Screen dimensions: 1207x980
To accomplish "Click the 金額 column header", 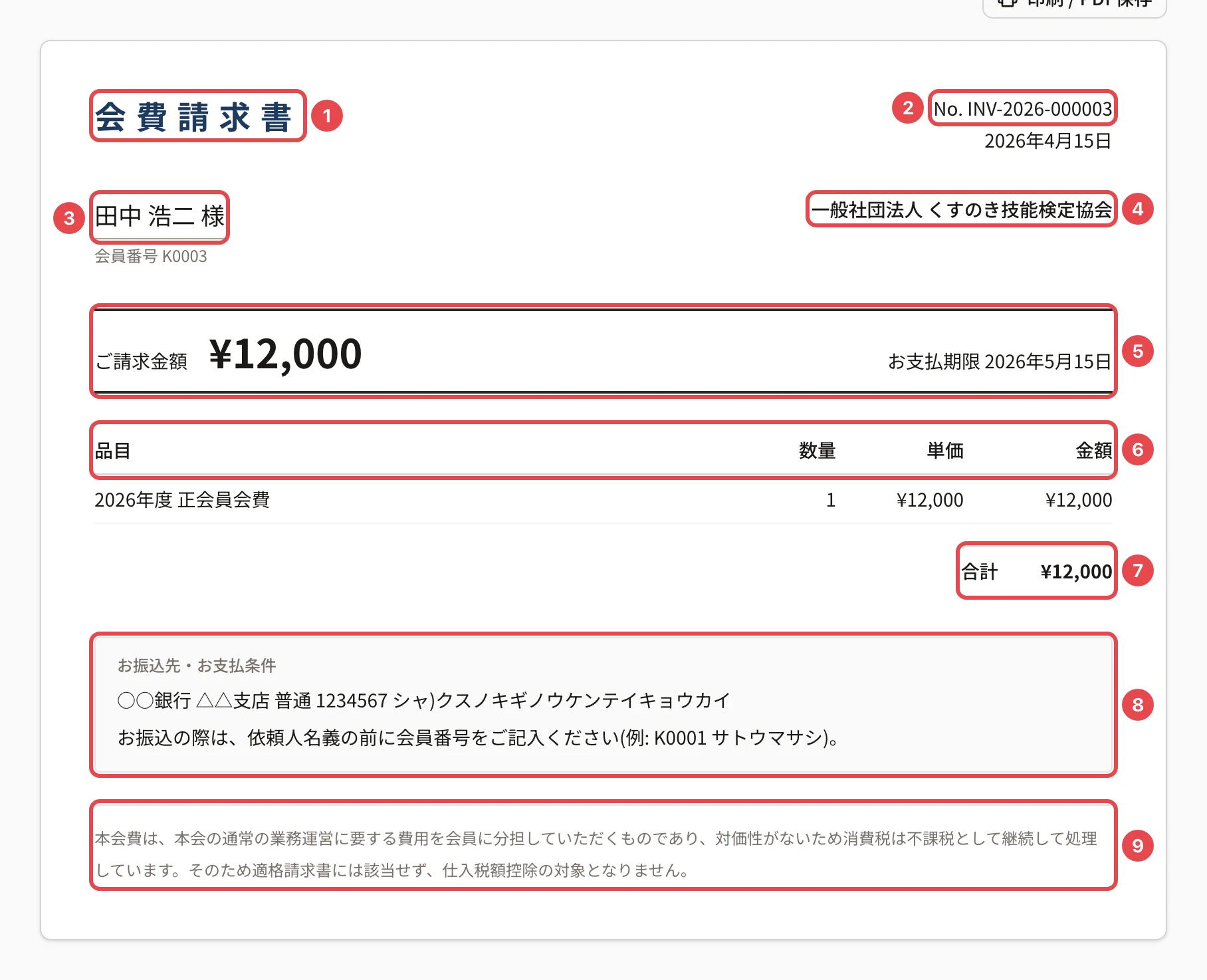I will [x=1094, y=451].
